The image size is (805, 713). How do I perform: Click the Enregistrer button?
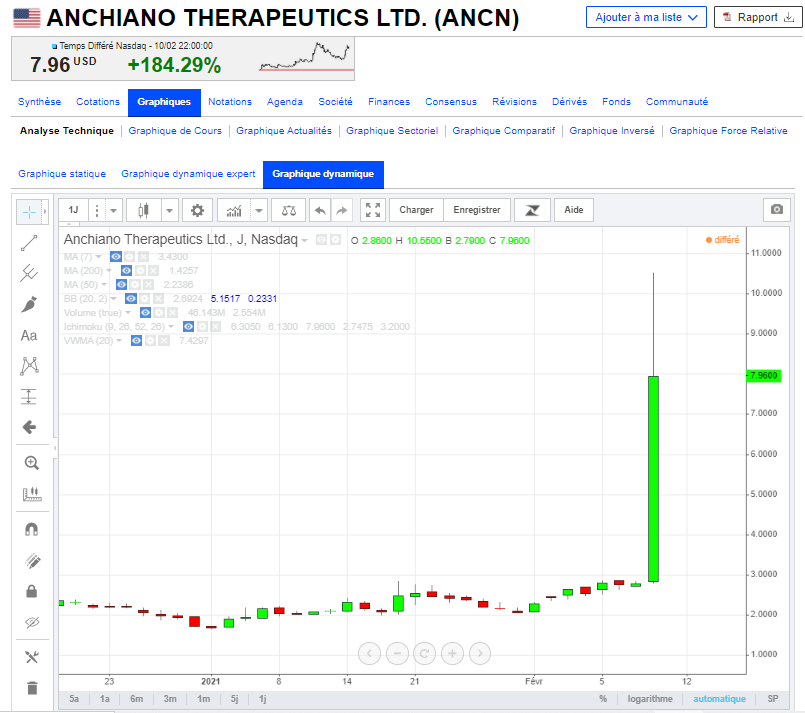tap(477, 210)
